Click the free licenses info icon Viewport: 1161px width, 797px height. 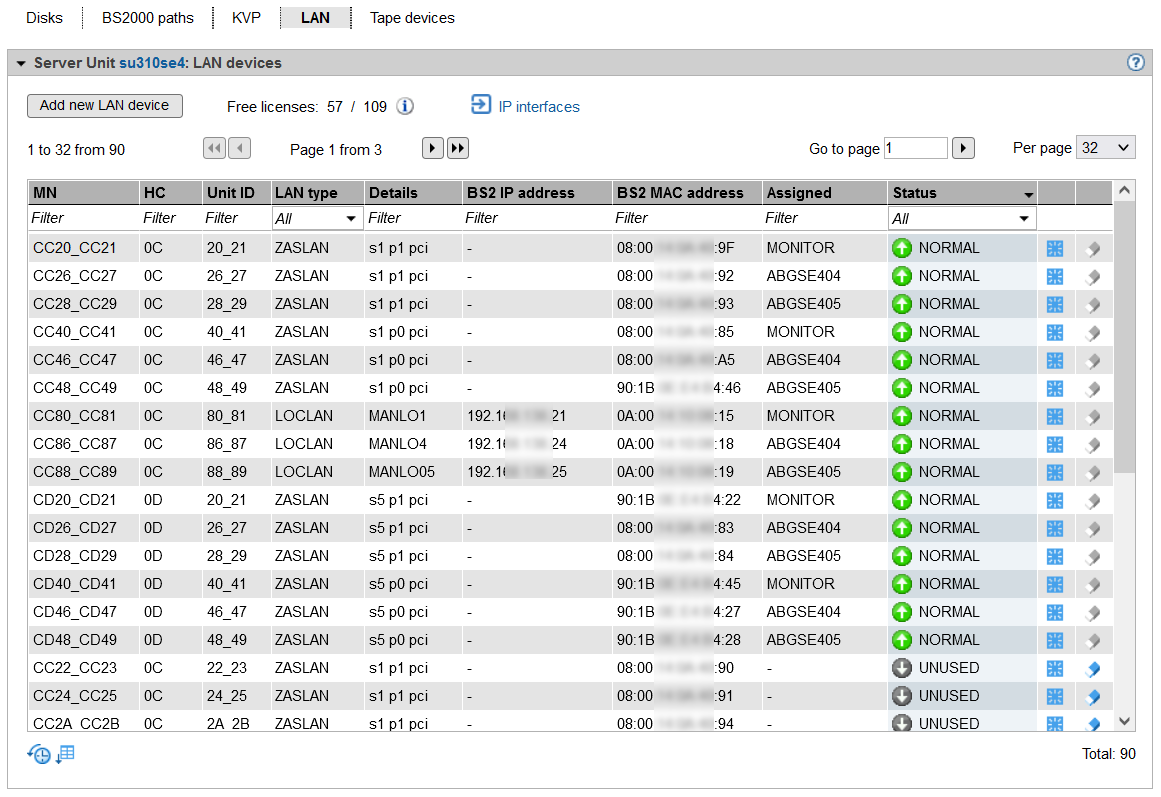pyautogui.click(x=405, y=107)
